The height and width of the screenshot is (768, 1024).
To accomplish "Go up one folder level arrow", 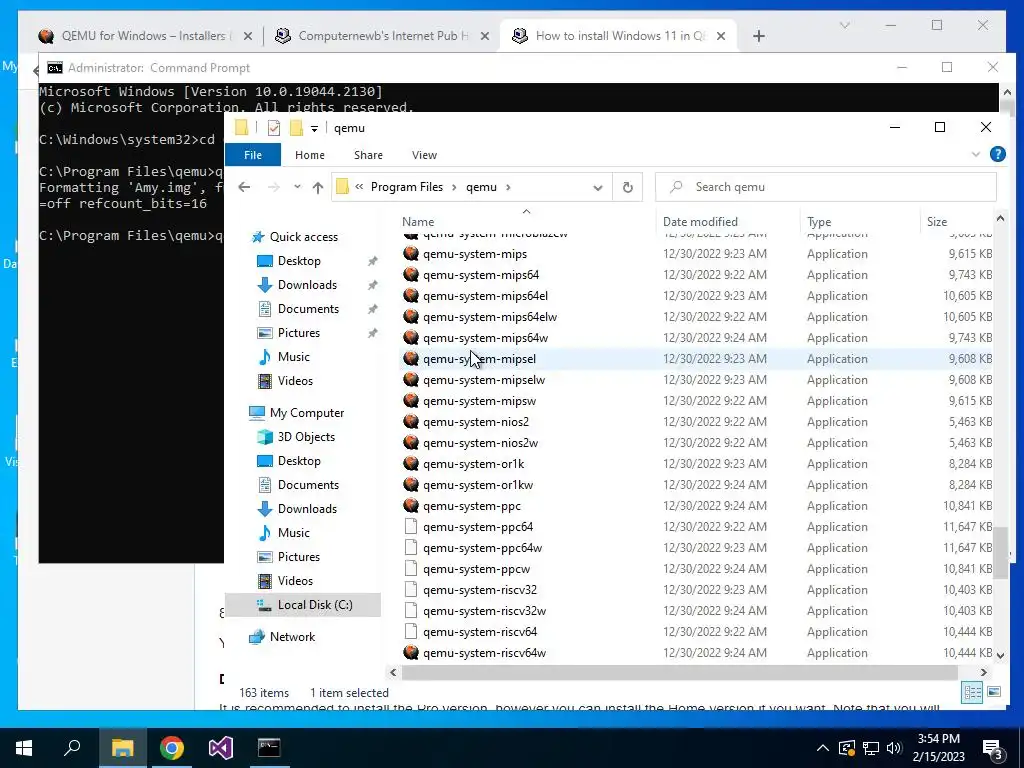I will pos(318,187).
